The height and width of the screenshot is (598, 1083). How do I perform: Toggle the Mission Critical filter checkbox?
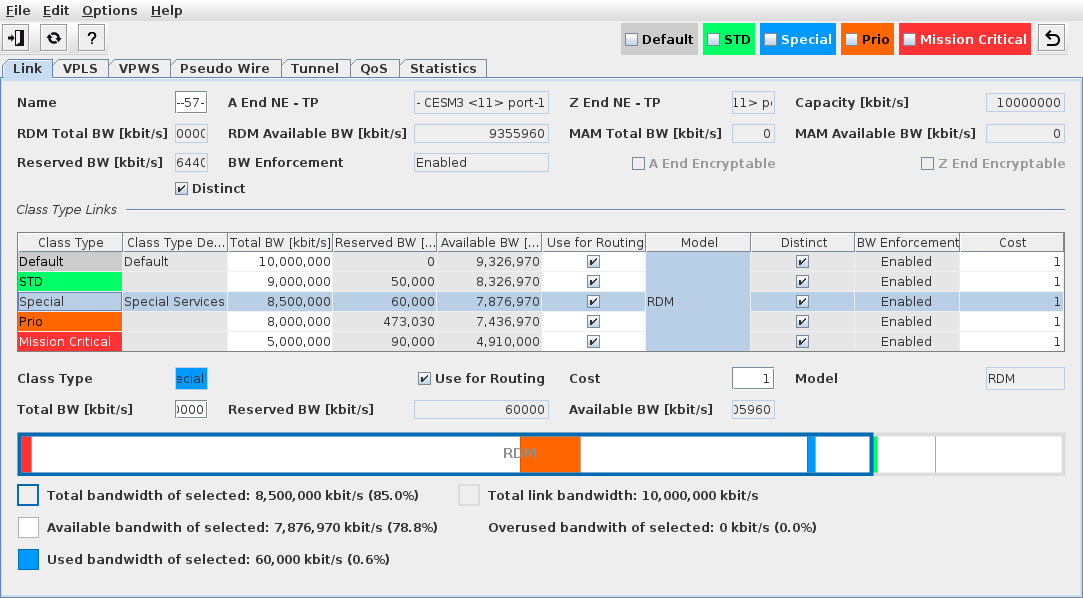pyautogui.click(x=909, y=40)
